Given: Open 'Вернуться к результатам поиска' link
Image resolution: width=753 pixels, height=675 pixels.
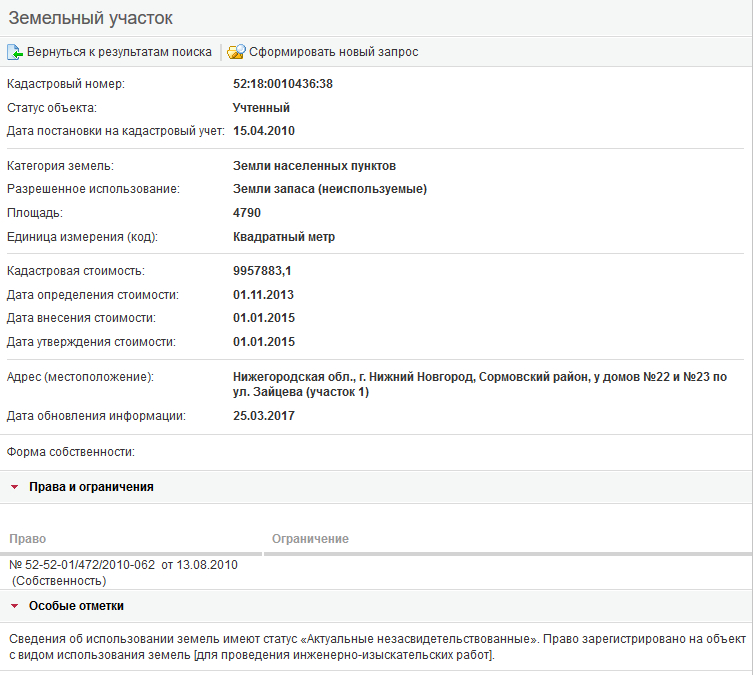Looking at the screenshot, I should [x=119, y=52].
